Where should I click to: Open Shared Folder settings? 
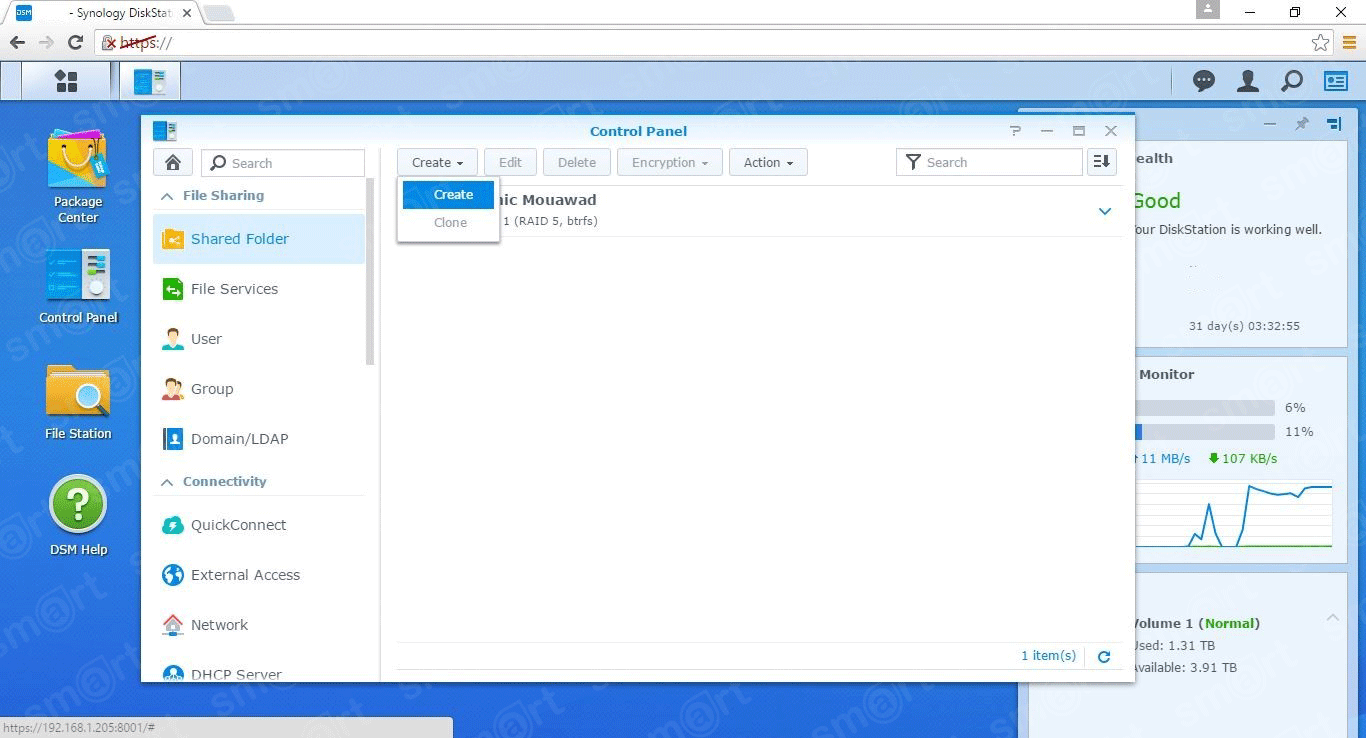259,239
